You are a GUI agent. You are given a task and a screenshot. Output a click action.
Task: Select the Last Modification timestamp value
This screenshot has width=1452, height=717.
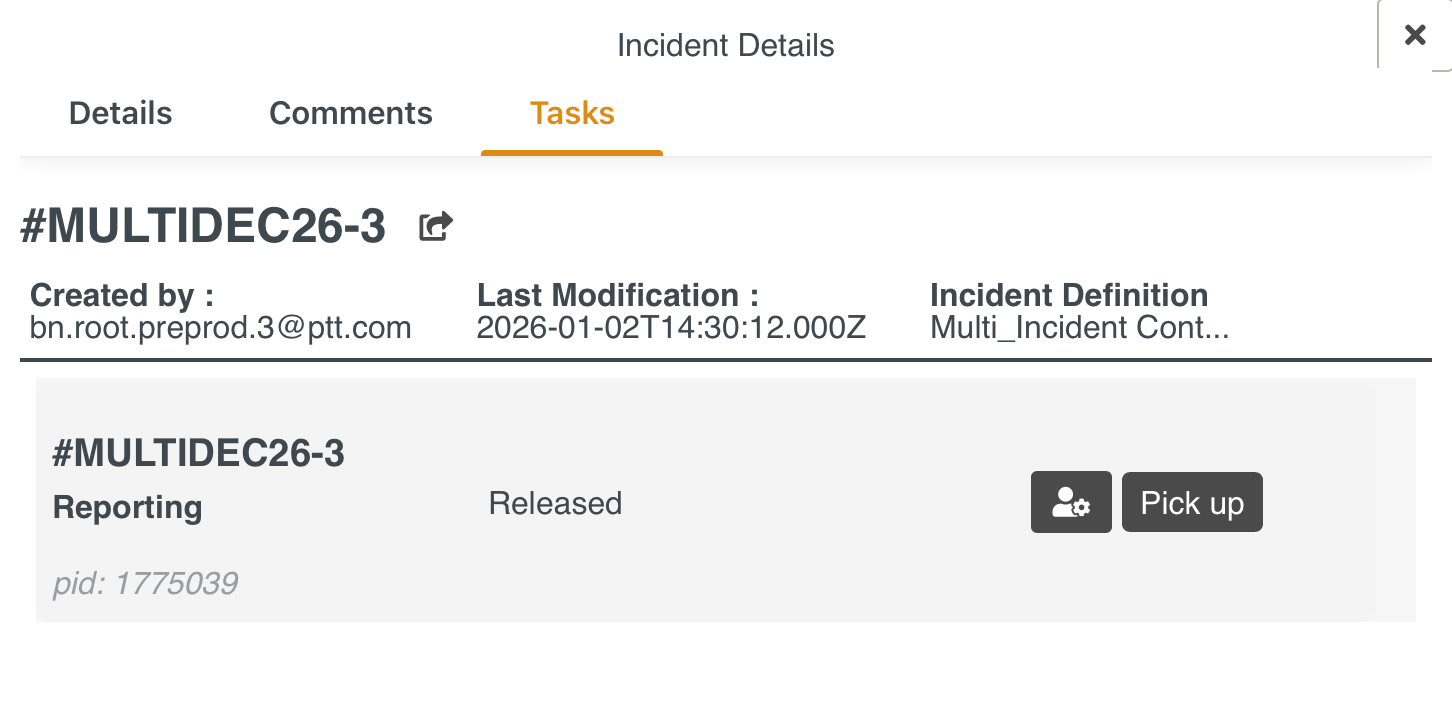pos(671,328)
